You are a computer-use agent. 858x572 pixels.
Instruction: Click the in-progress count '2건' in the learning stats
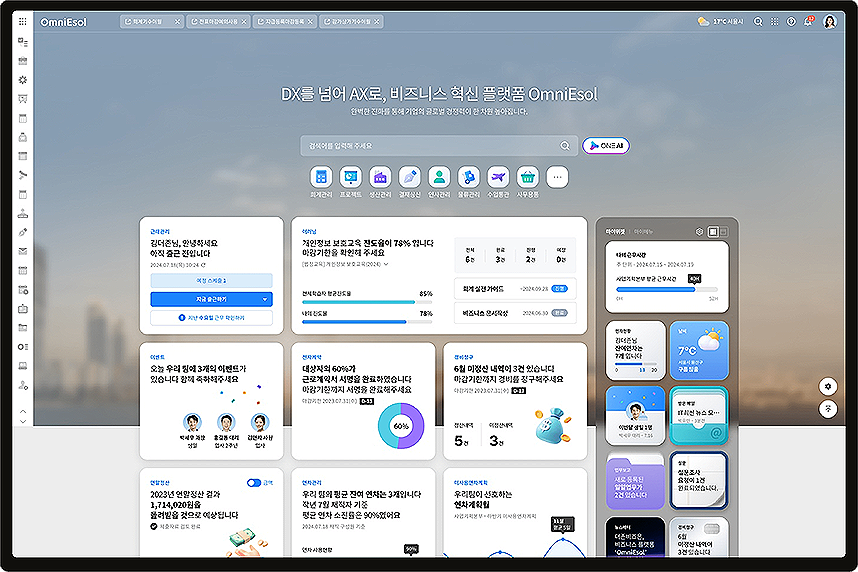[x=530, y=259]
